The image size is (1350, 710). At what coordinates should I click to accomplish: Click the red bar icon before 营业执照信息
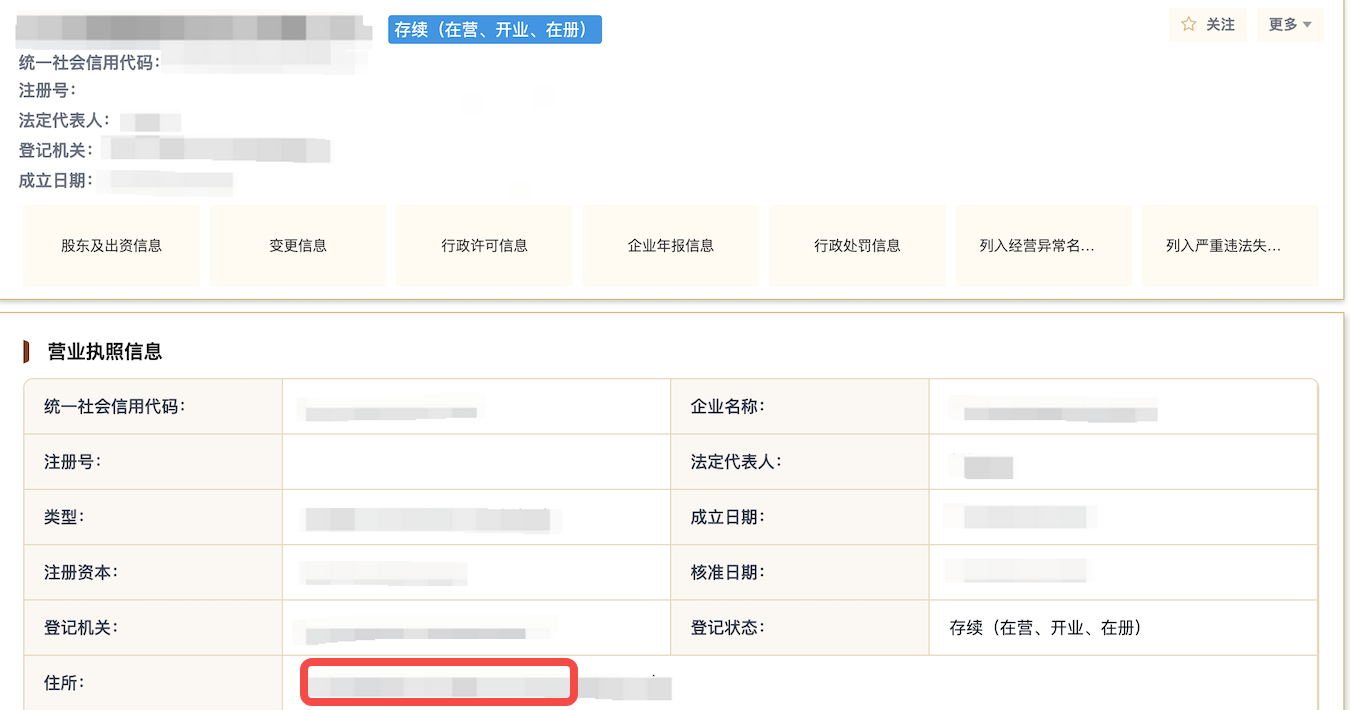[27, 352]
